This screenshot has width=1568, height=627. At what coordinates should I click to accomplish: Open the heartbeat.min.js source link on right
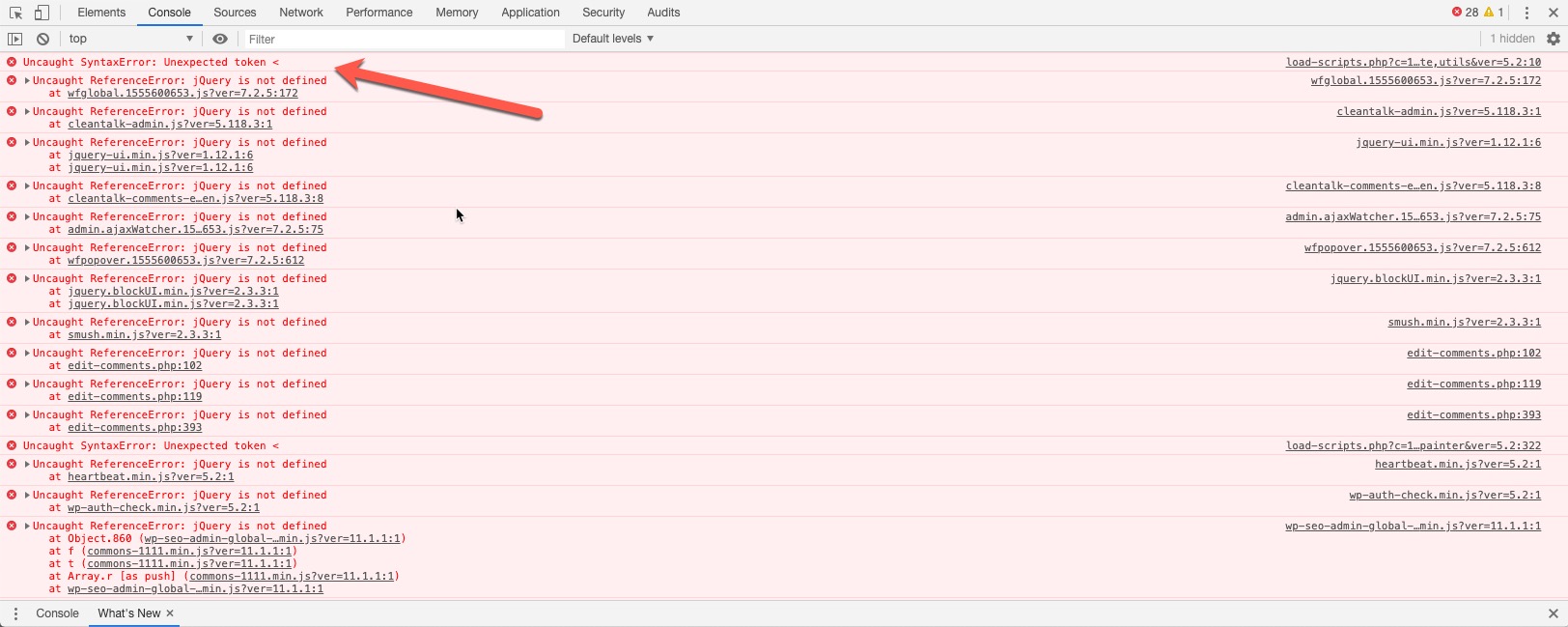click(x=1457, y=465)
